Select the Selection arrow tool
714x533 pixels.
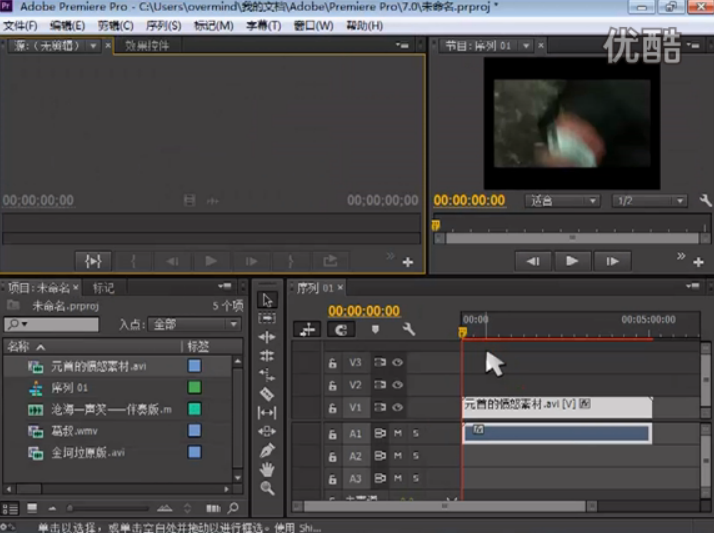(x=267, y=300)
